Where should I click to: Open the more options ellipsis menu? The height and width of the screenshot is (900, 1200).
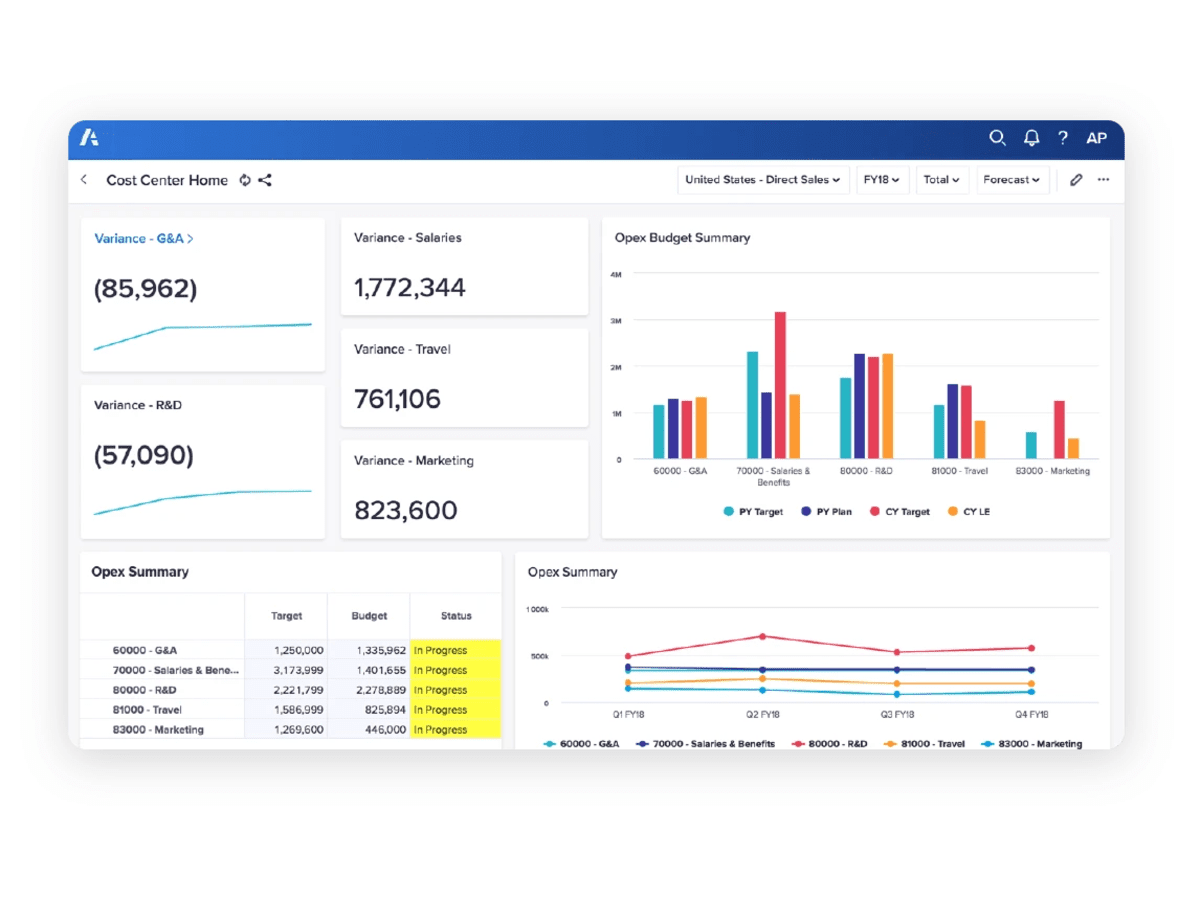1104,180
